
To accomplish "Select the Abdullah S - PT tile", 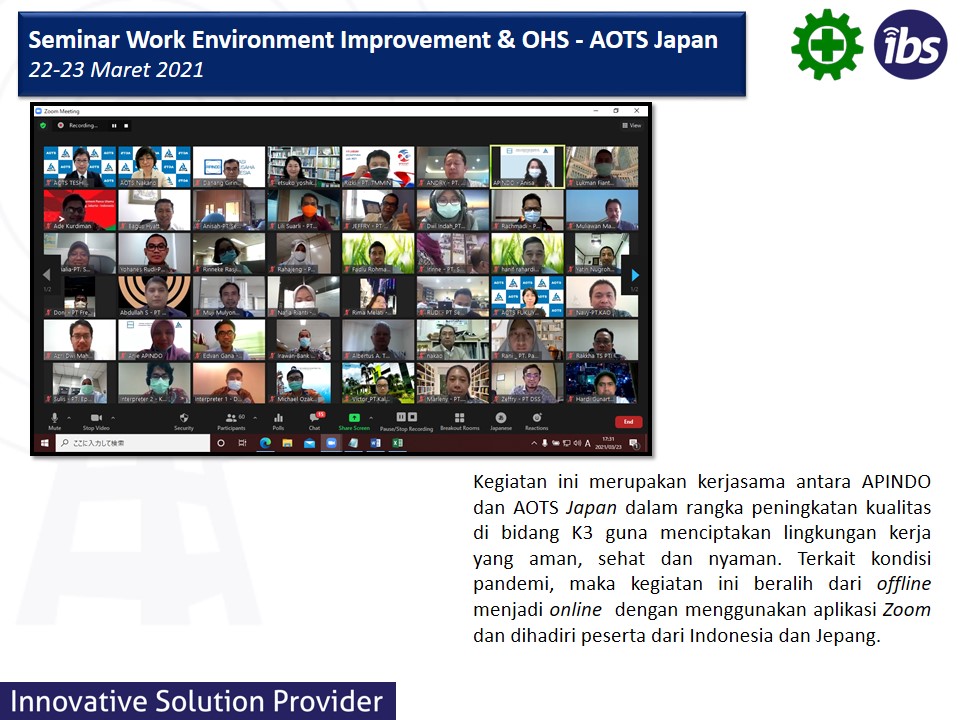I will click(x=154, y=296).
